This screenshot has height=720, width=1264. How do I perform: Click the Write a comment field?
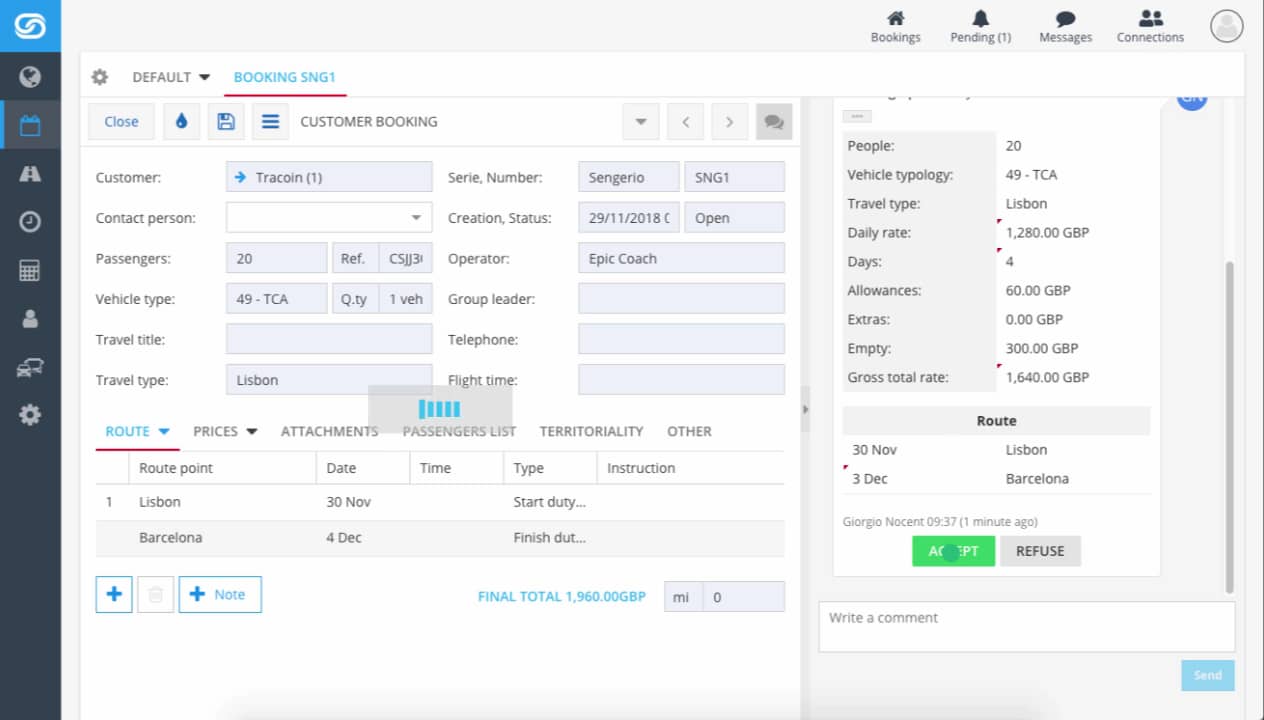(x=1026, y=626)
